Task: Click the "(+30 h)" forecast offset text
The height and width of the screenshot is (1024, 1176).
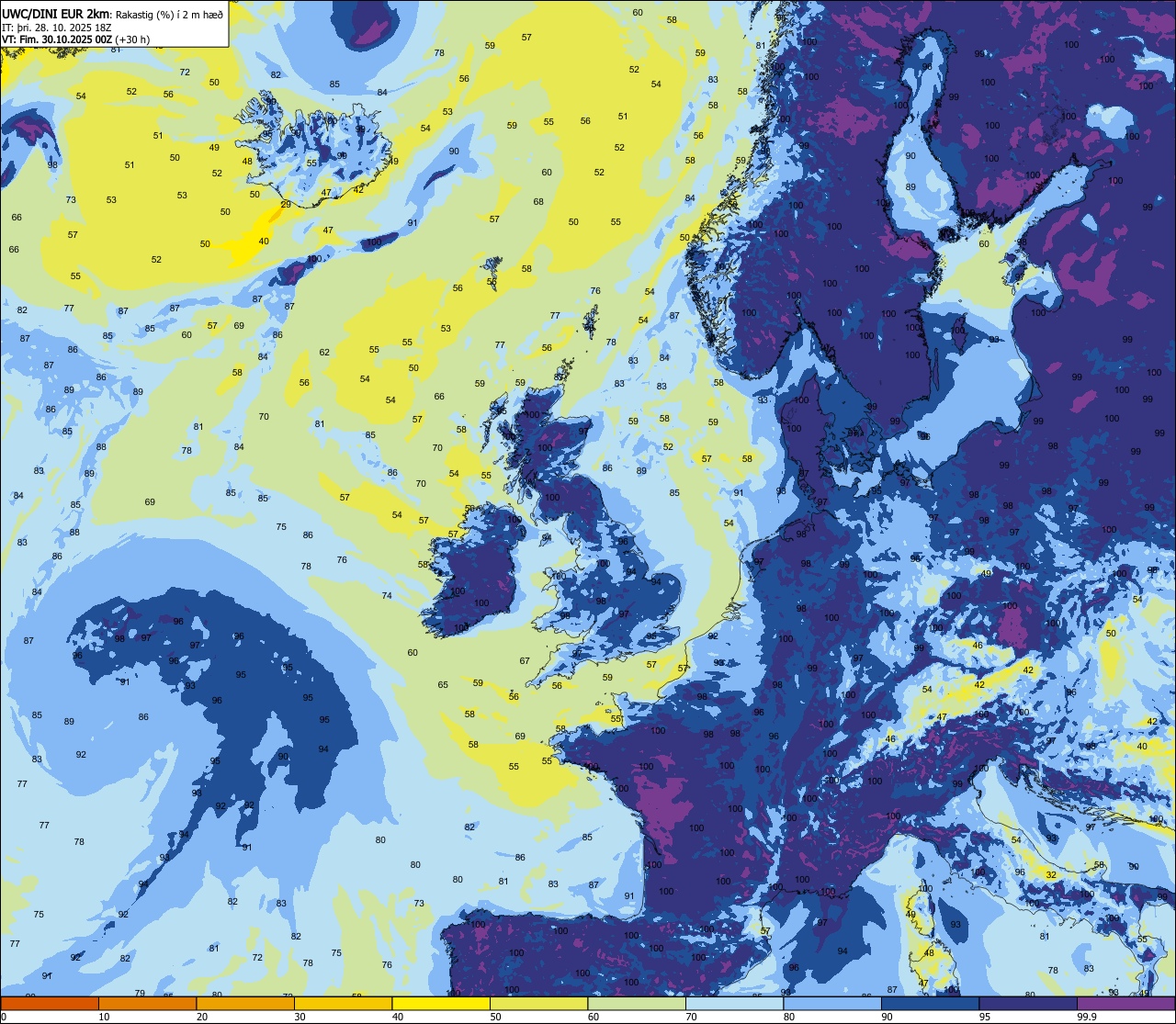Action: click(133, 39)
